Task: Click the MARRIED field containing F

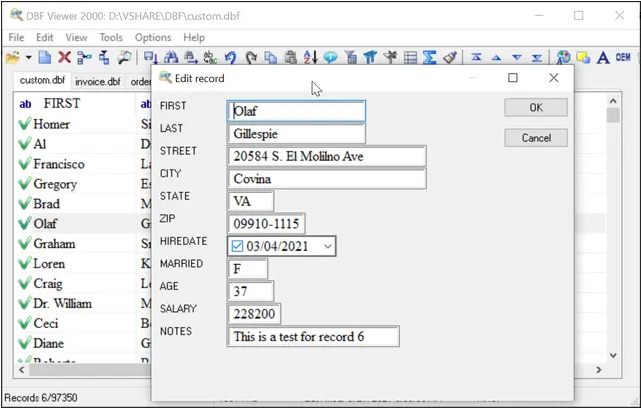Action: [247, 269]
